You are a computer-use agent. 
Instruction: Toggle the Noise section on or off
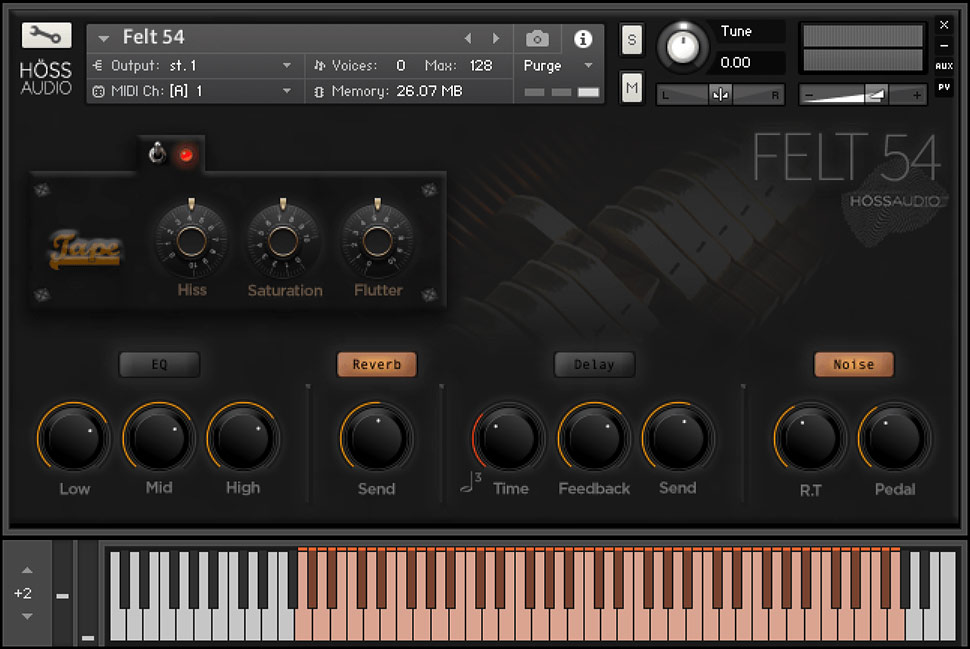pos(853,364)
